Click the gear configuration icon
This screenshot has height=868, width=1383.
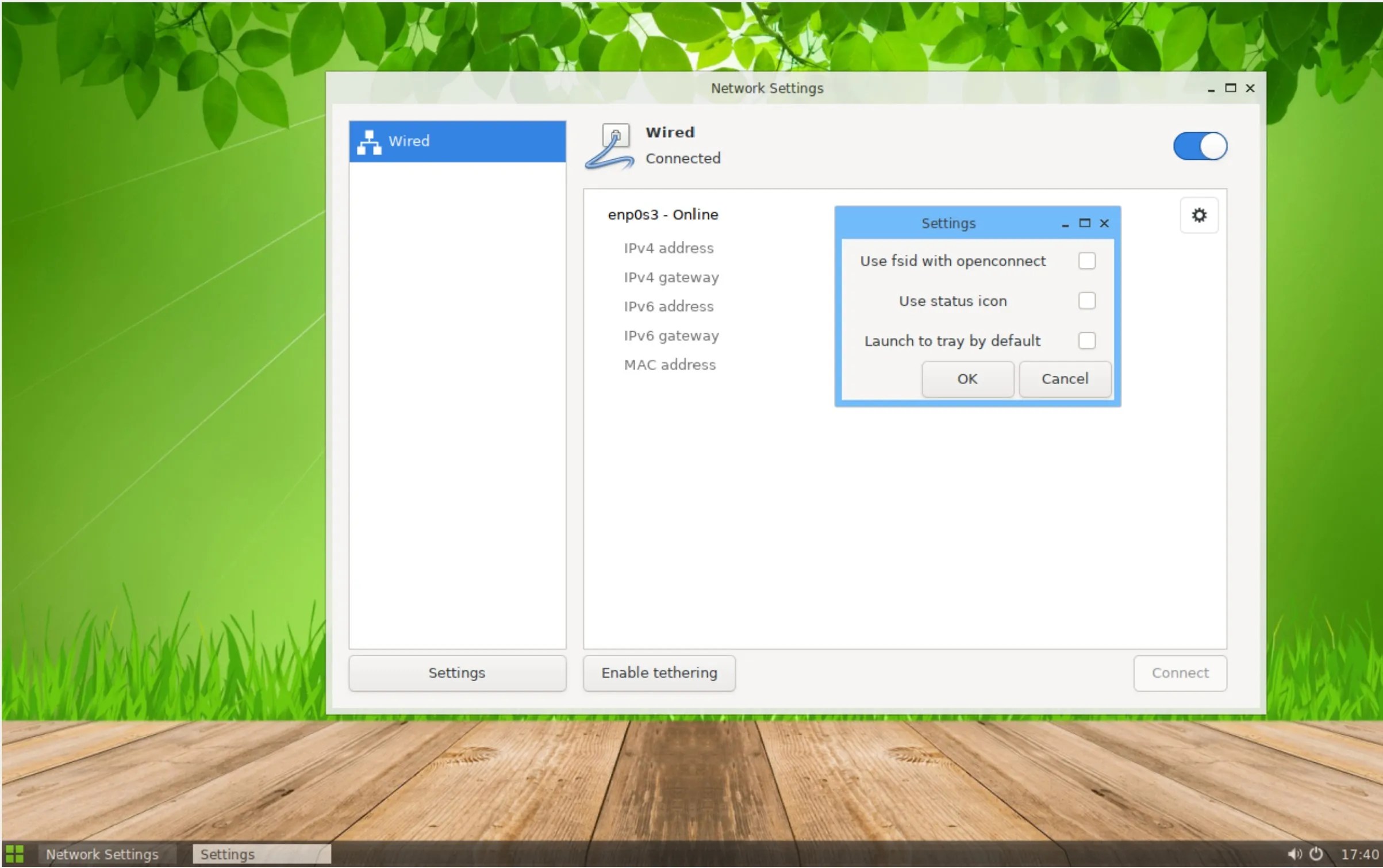click(x=1198, y=216)
